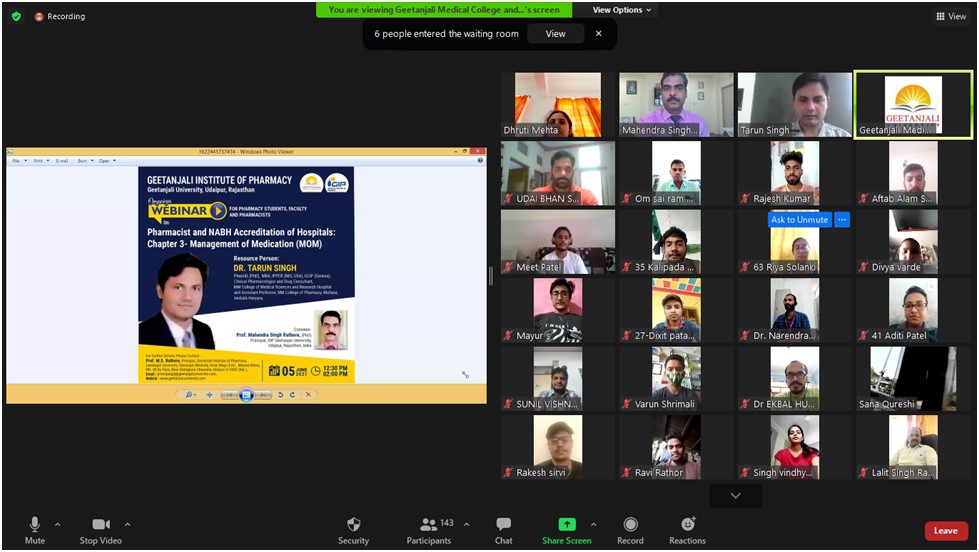Image resolution: width=979 pixels, height=552 pixels.
Task: Select Geetanjali Medical College tile
Action: pyautogui.click(x=913, y=104)
